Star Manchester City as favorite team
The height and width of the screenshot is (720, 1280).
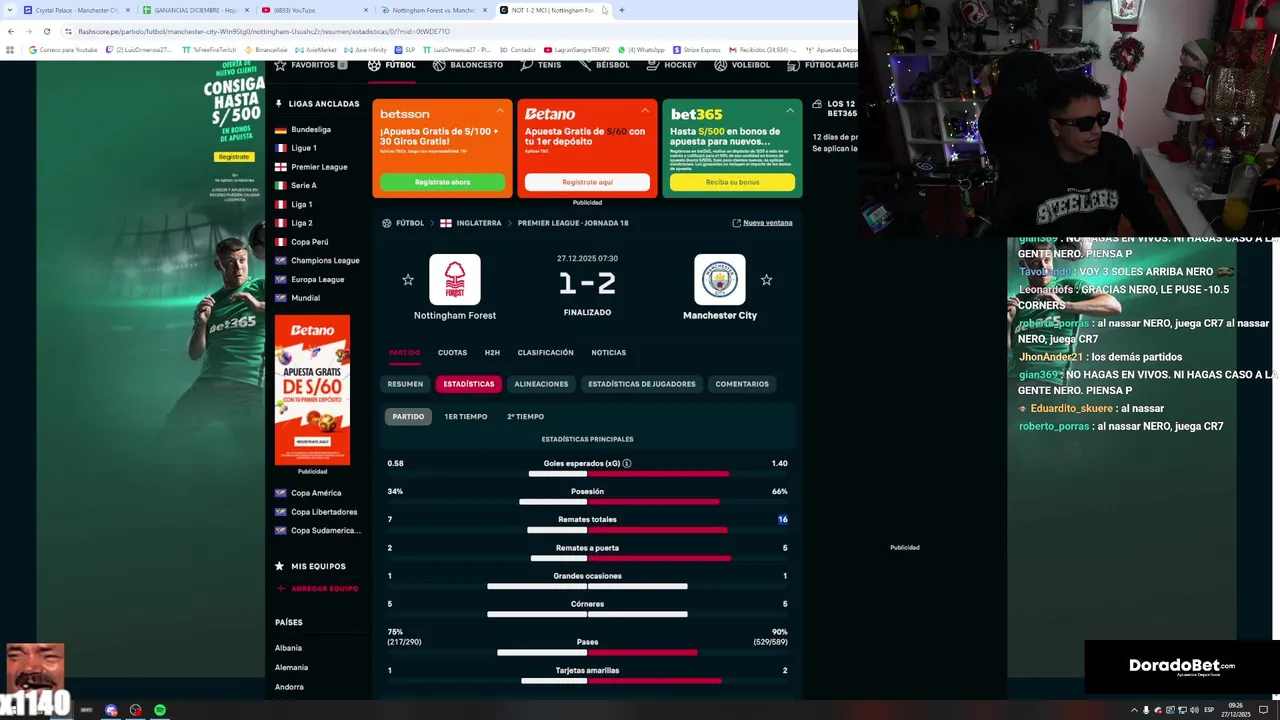click(766, 280)
